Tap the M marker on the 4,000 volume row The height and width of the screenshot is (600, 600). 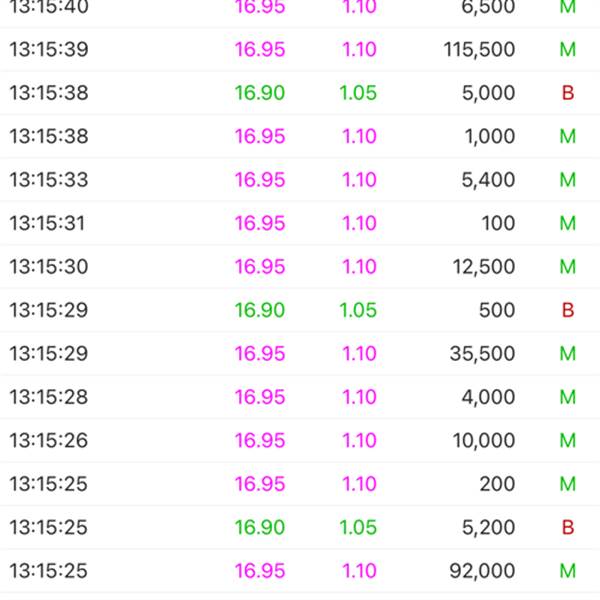click(568, 397)
